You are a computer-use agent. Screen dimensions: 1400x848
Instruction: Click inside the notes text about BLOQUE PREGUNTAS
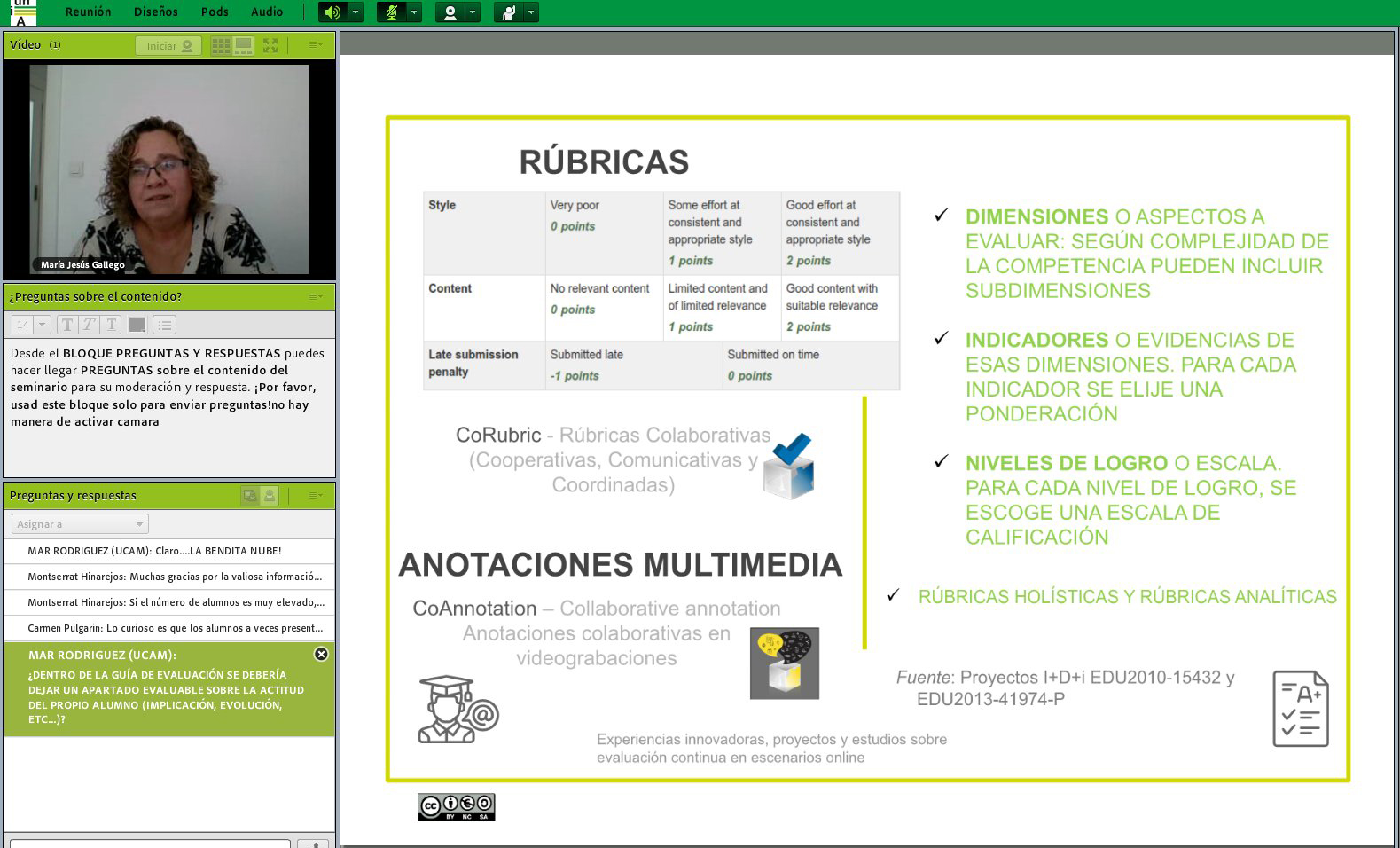coord(168,388)
